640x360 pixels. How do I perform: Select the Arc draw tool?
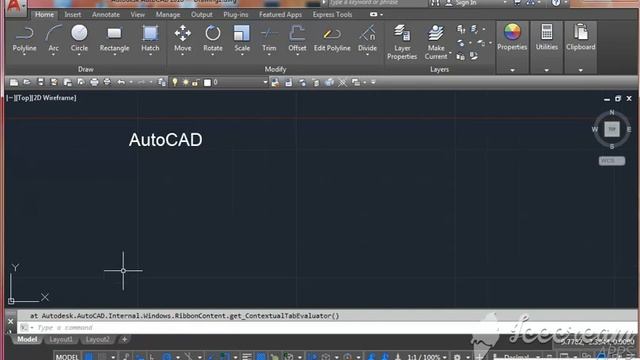click(53, 39)
